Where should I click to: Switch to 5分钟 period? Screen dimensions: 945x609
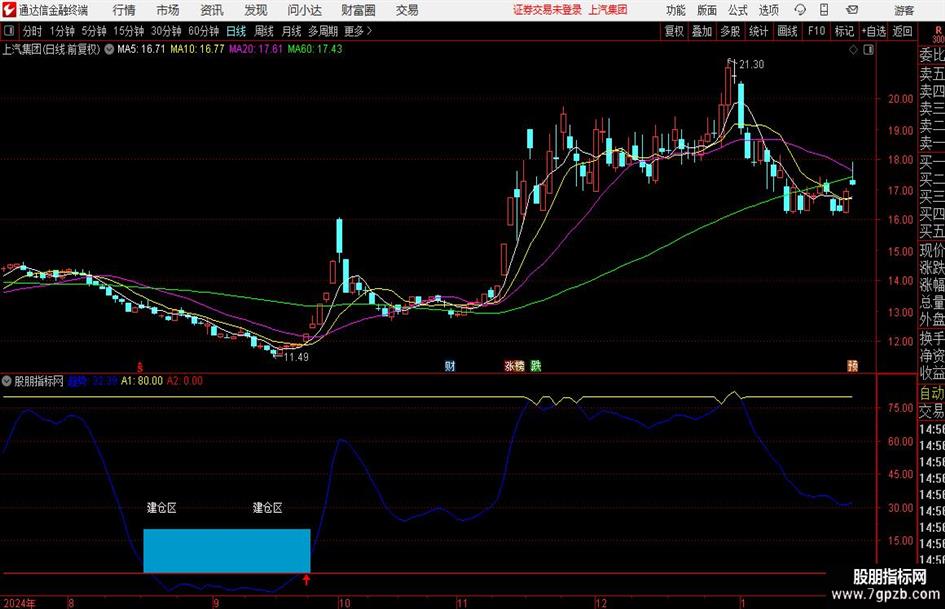93,31
